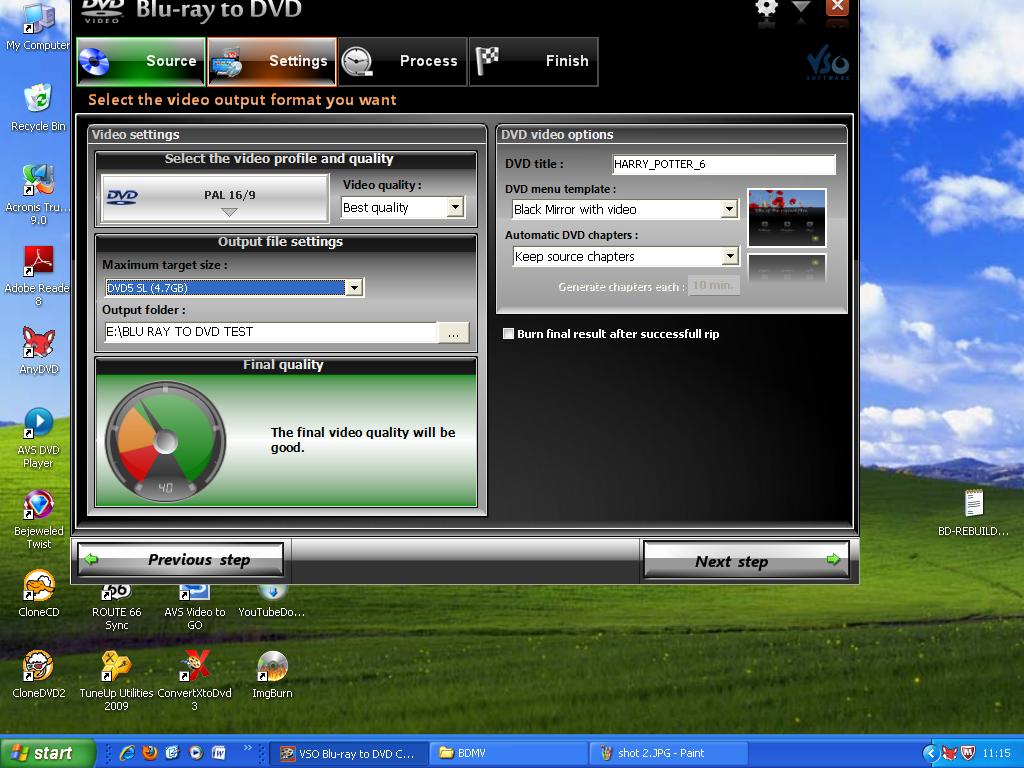
Task: Select the ConvertXtoDvd 3 shortcut
Action: 195,681
